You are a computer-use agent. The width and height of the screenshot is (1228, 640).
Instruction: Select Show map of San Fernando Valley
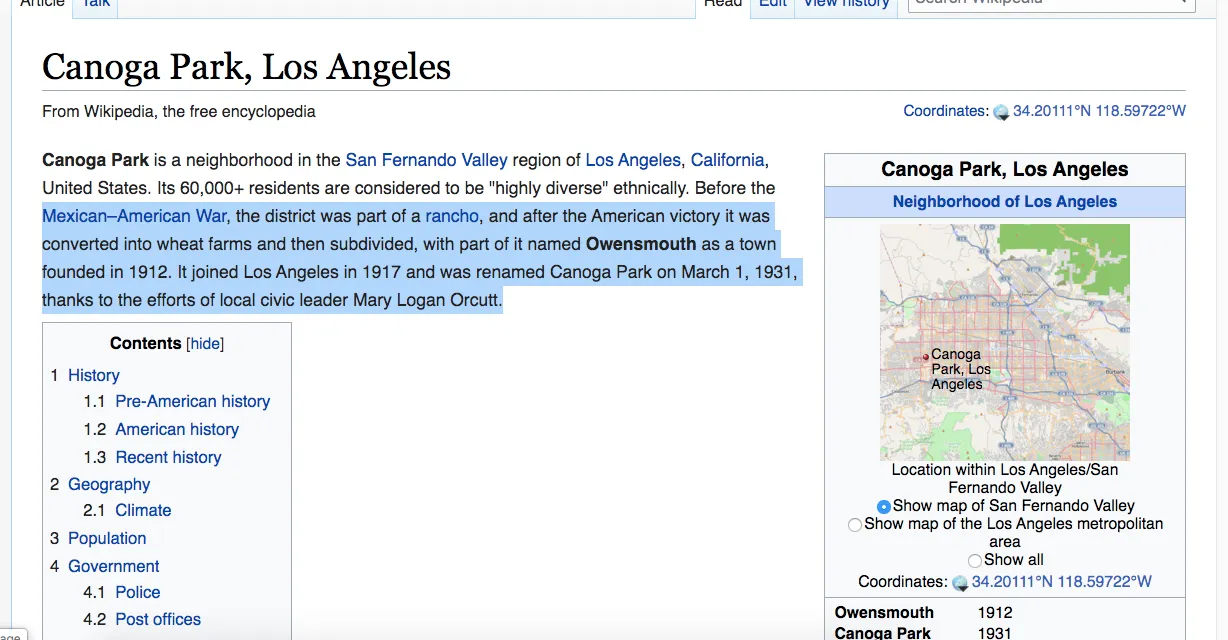click(x=883, y=507)
